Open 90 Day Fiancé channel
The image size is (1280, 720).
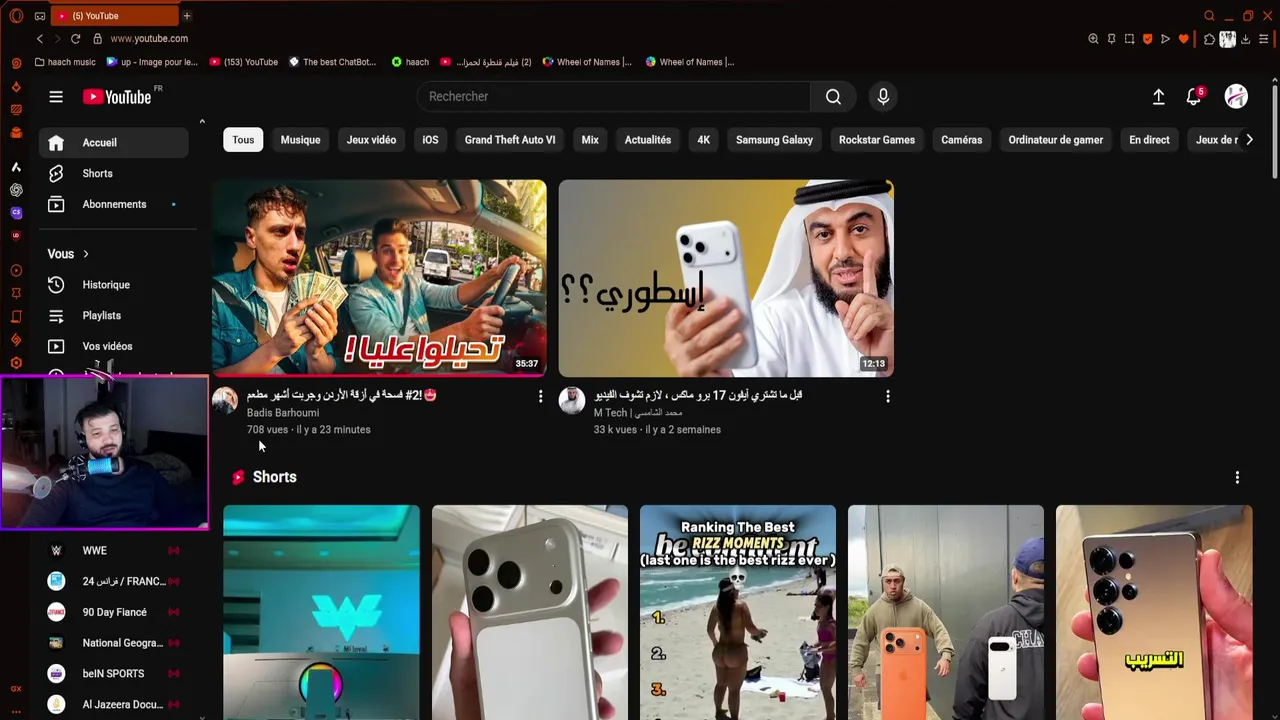[x=113, y=612]
